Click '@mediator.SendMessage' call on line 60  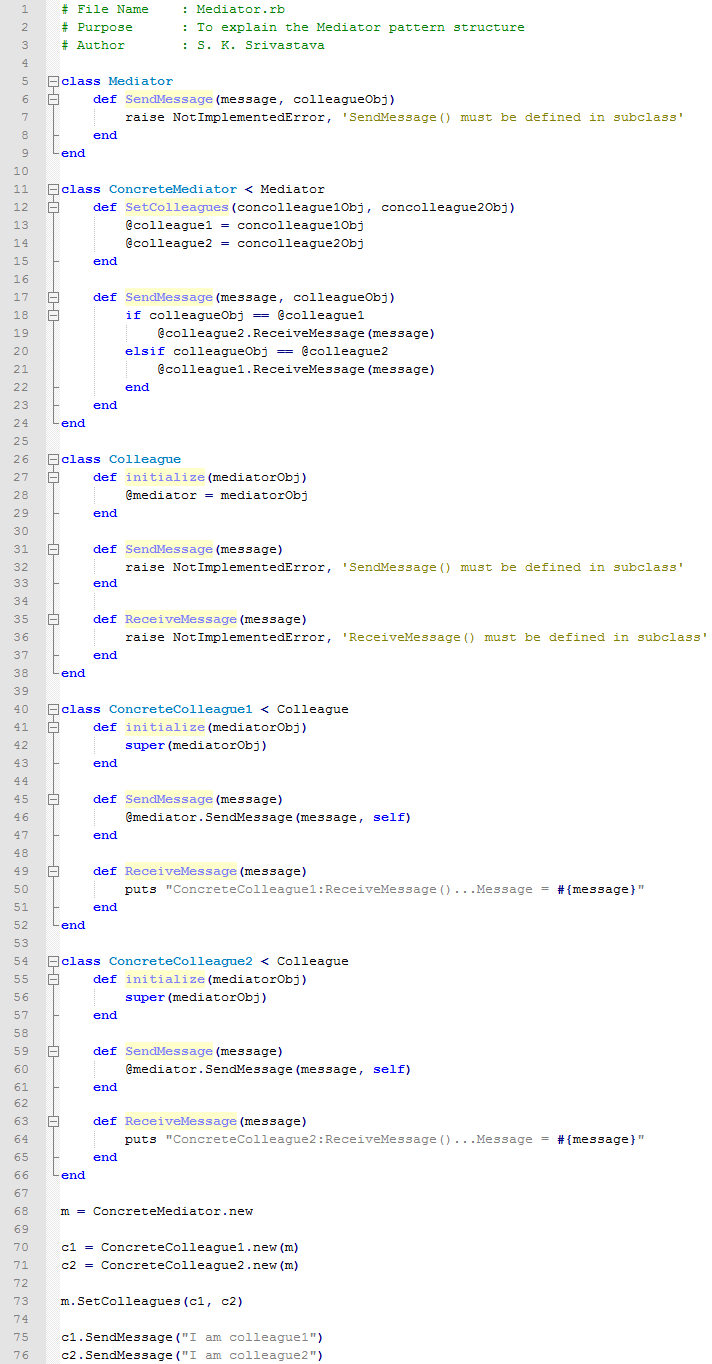208,1069
